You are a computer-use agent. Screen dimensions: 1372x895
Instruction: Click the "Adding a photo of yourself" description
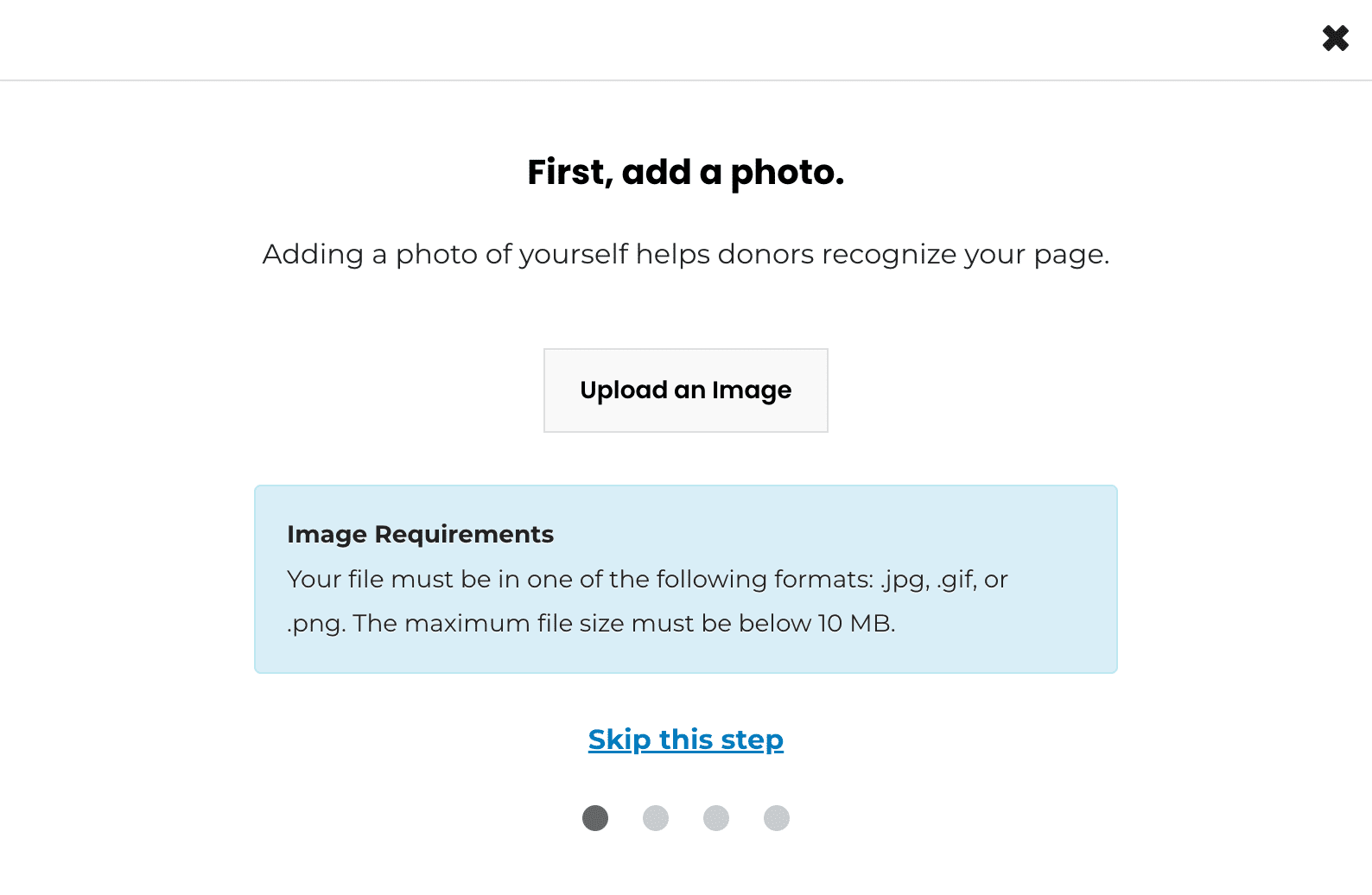click(x=685, y=254)
